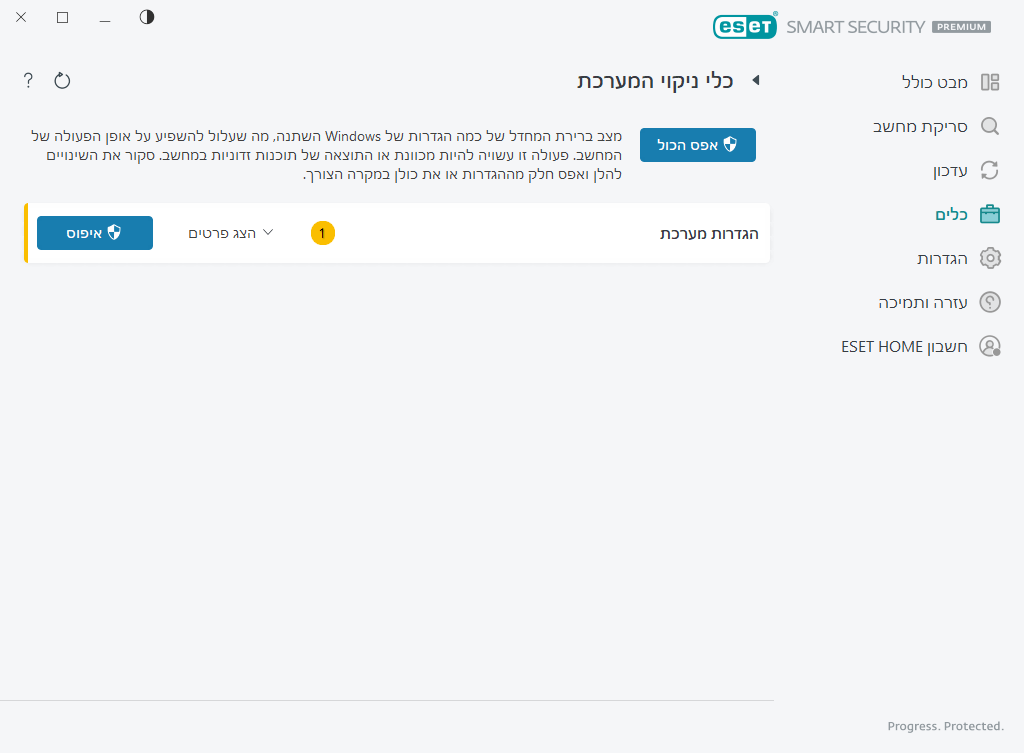Click the ESET Smart Security Premium logo
Image resolution: width=1024 pixels, height=753 pixels.
[851, 27]
